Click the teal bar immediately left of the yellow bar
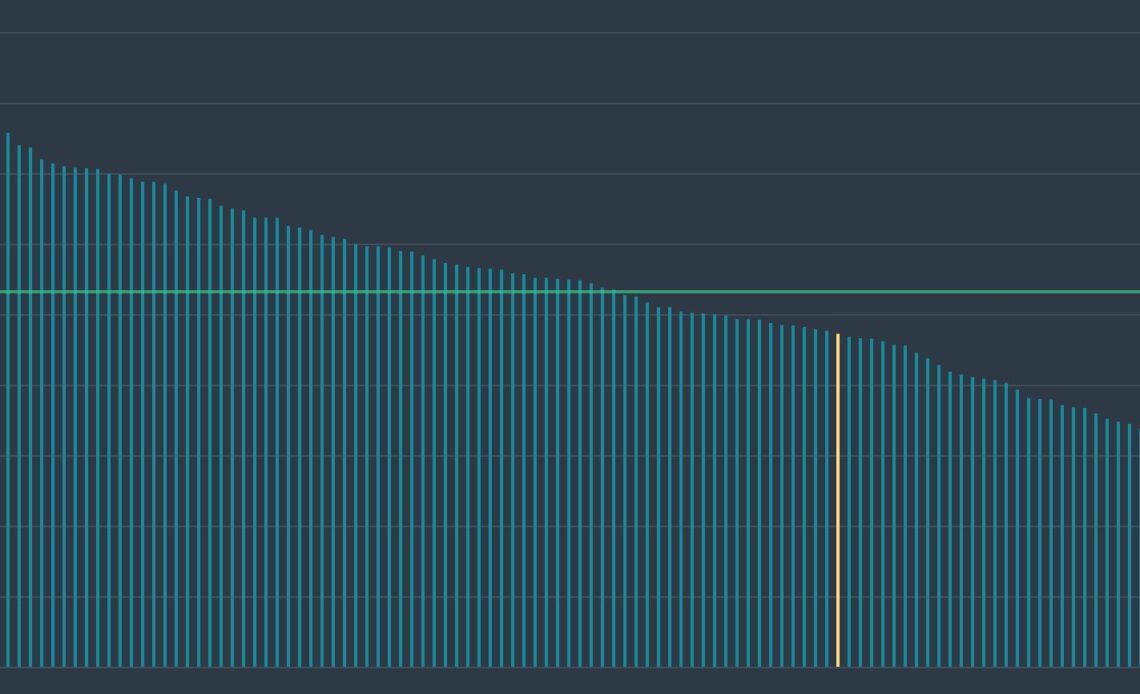 click(827, 500)
